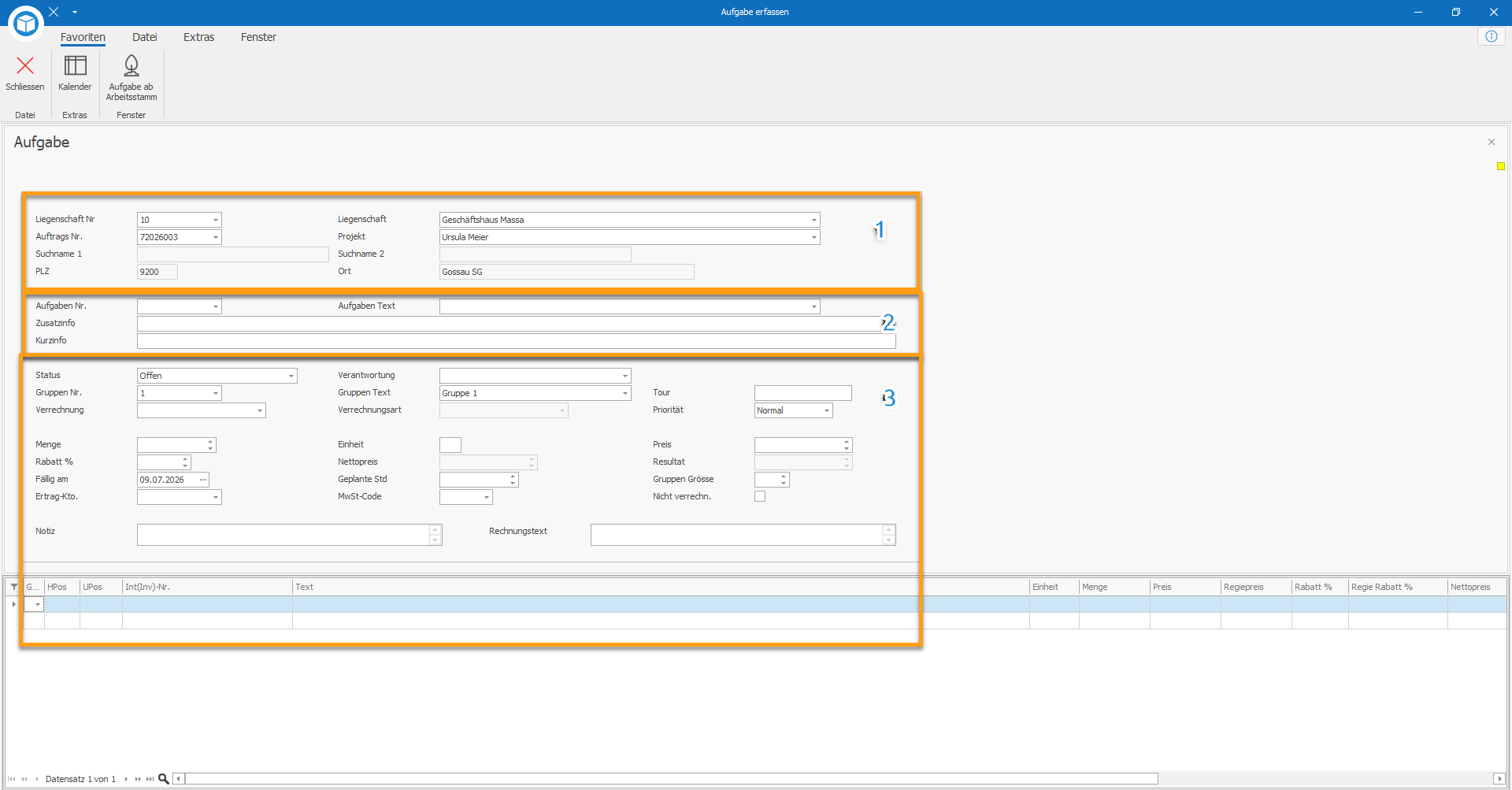Expand the Gruppen Text dropdown showing Gruppe 1

(625, 393)
